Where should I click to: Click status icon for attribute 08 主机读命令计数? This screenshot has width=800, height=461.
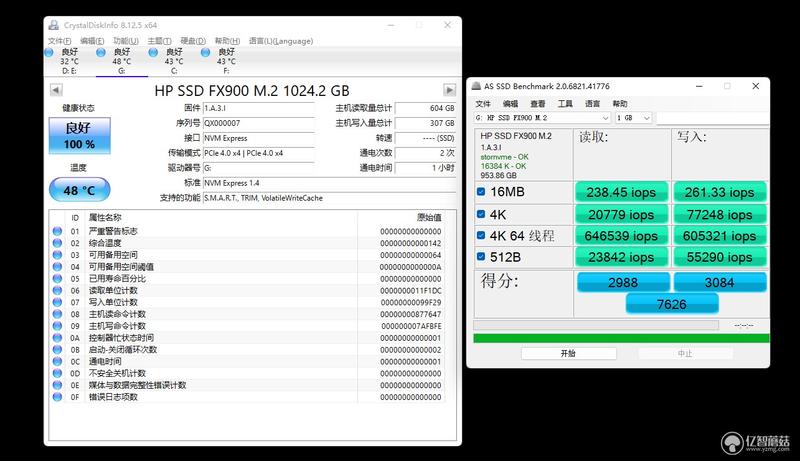(x=57, y=314)
